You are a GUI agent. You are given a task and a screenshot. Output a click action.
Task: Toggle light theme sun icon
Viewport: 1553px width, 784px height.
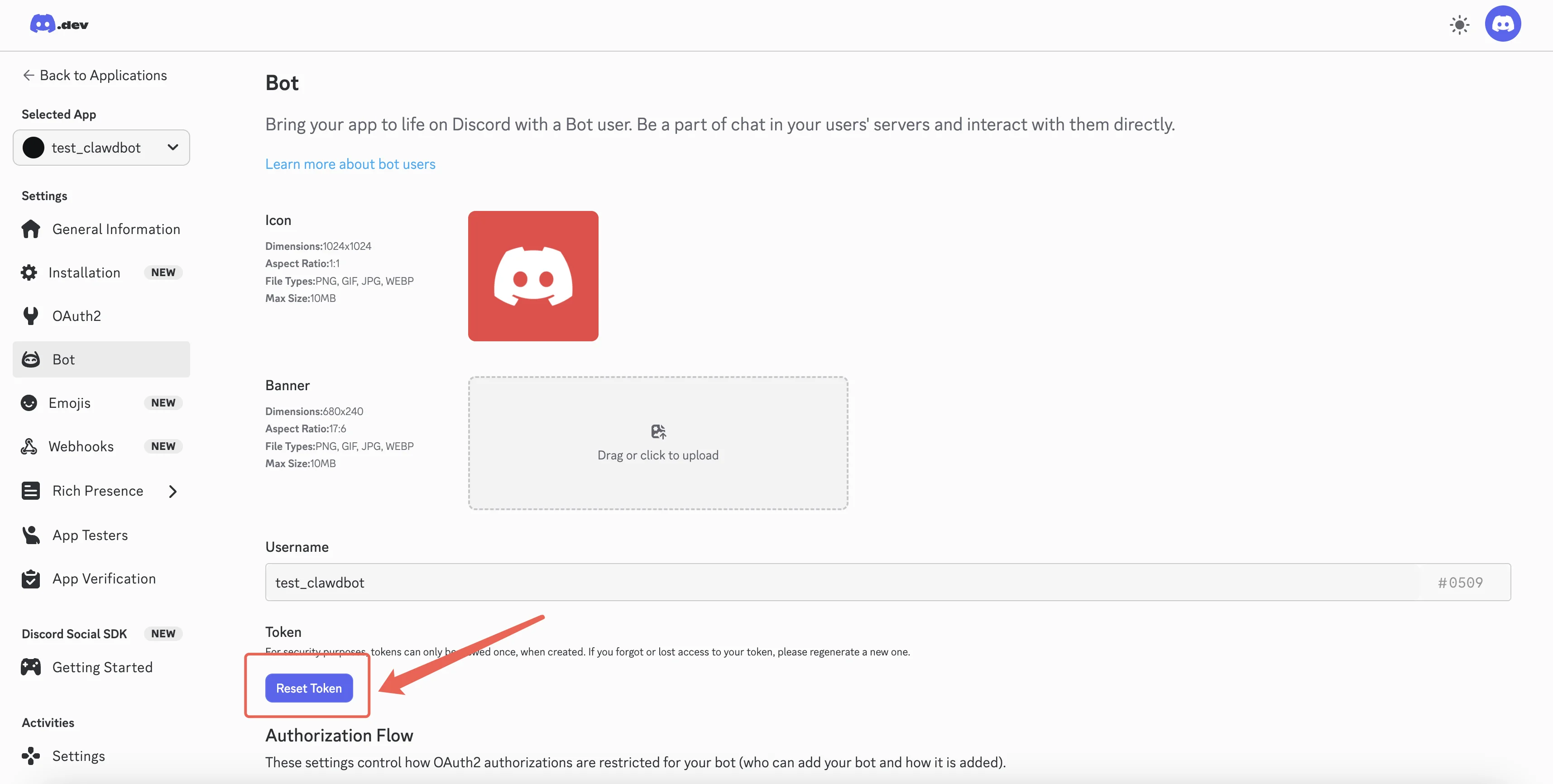click(1459, 25)
